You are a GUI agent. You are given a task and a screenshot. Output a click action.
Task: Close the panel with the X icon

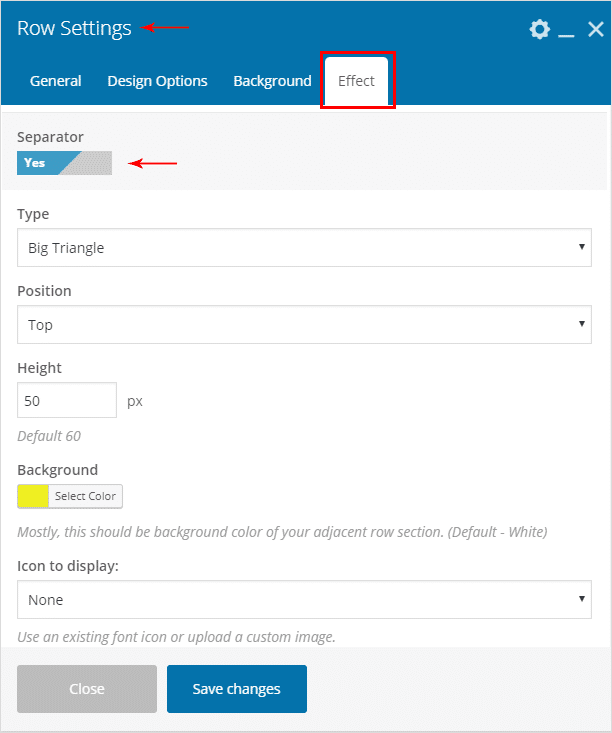(x=595, y=30)
